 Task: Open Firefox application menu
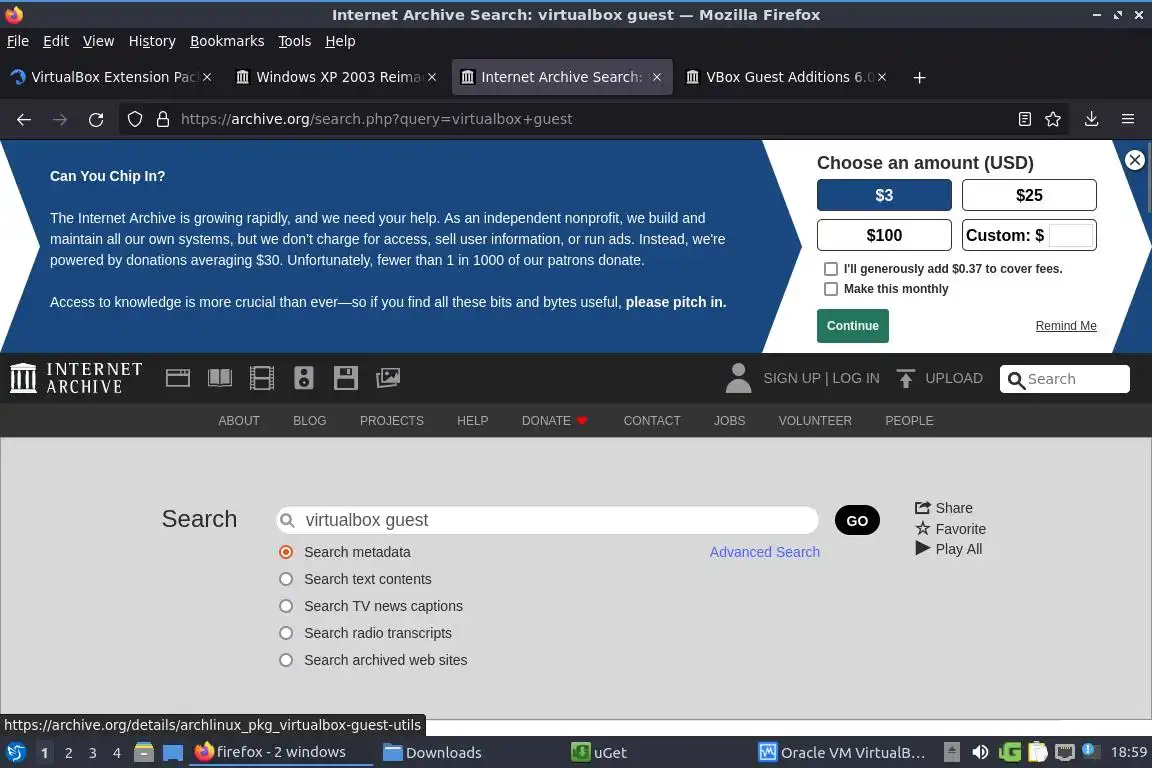[1128, 119]
